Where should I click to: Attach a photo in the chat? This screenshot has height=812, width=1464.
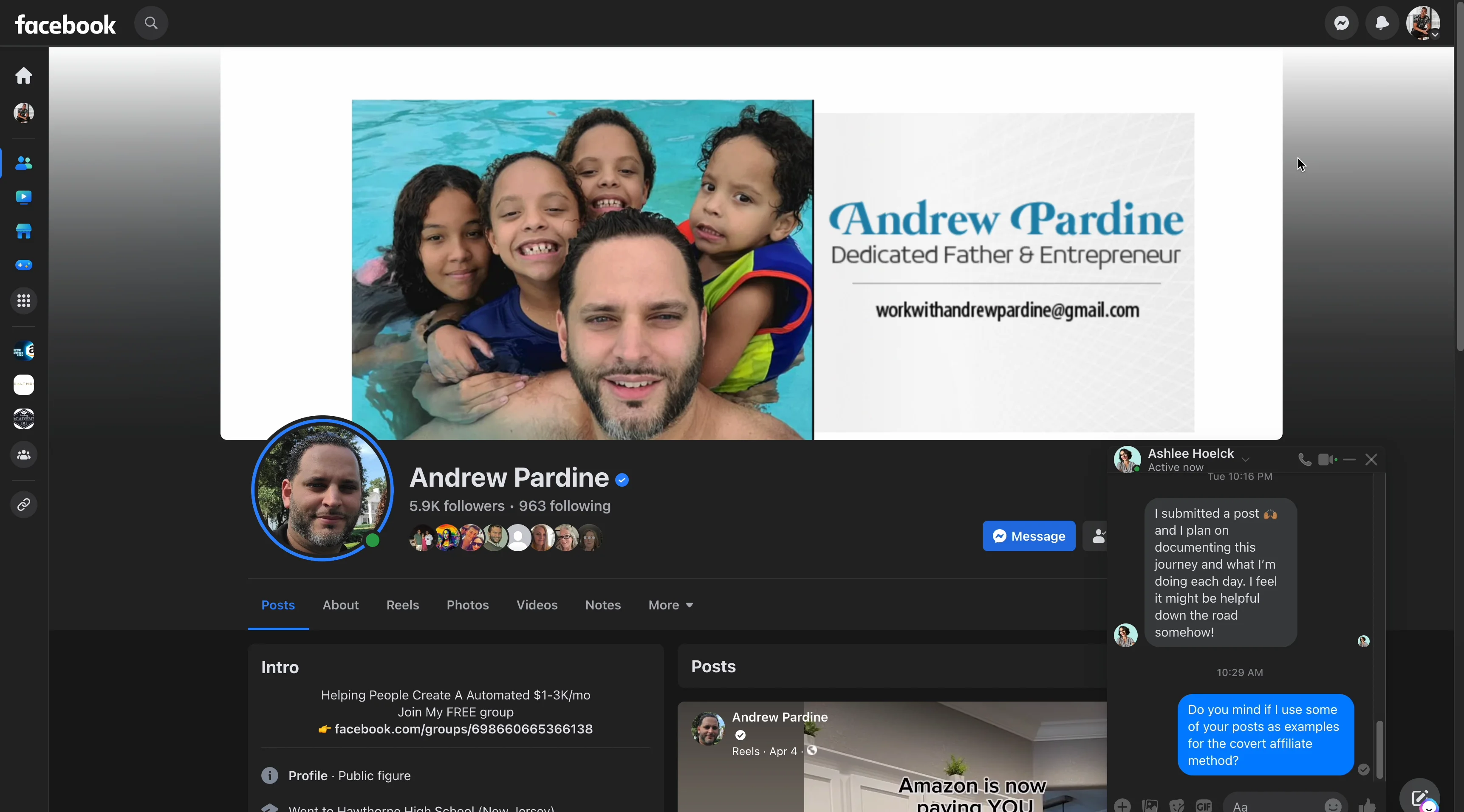(x=1150, y=805)
